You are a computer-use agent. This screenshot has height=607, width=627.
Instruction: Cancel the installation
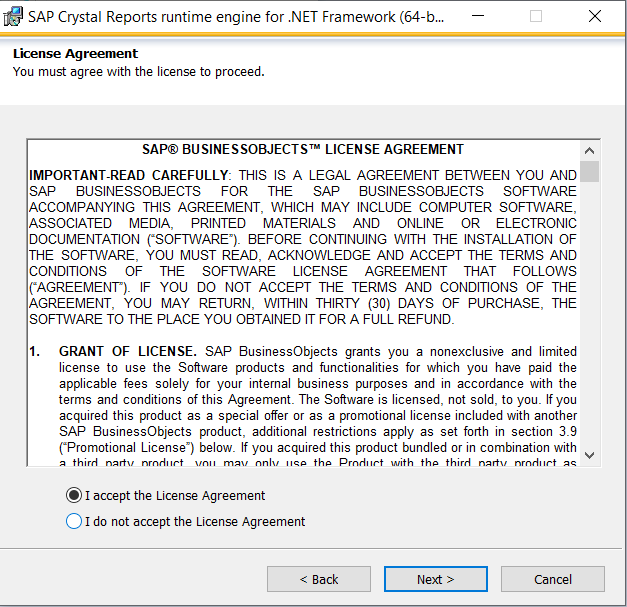click(553, 579)
